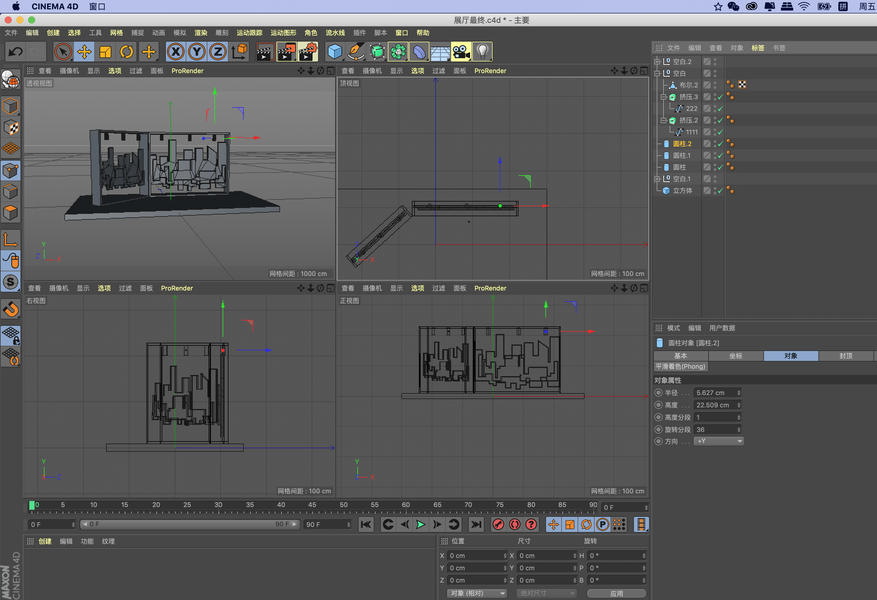Toggle Y axis lock button

point(197,52)
